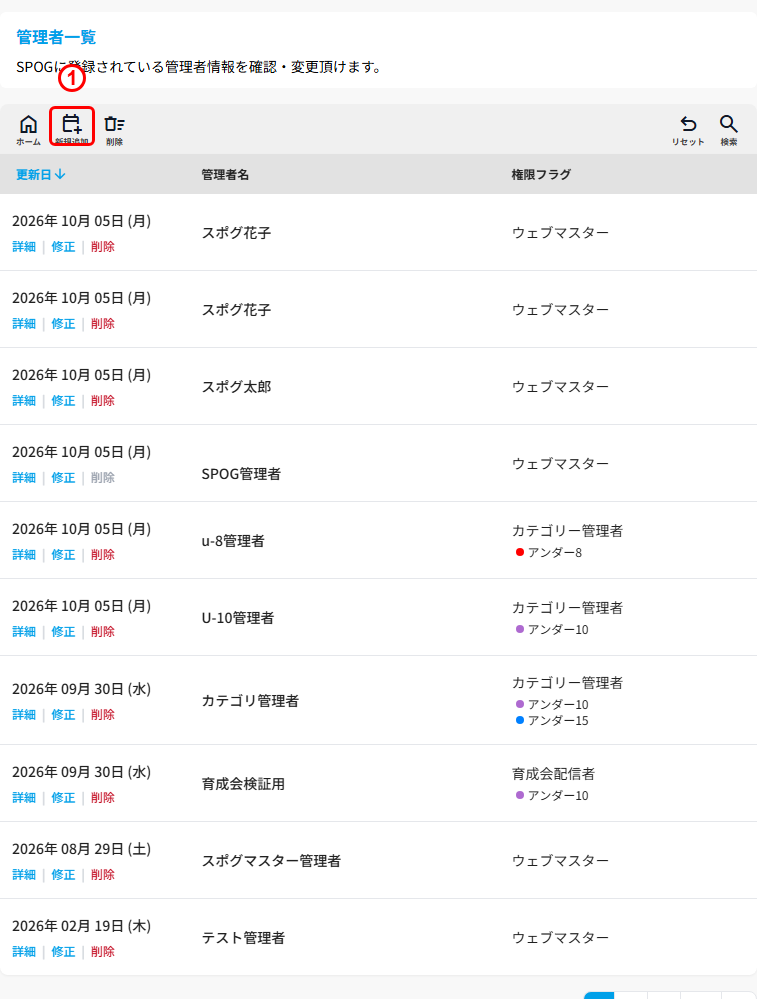Click 削除 for 育成会検証用 row
Viewport: 757px width, 999px height.
tap(103, 797)
